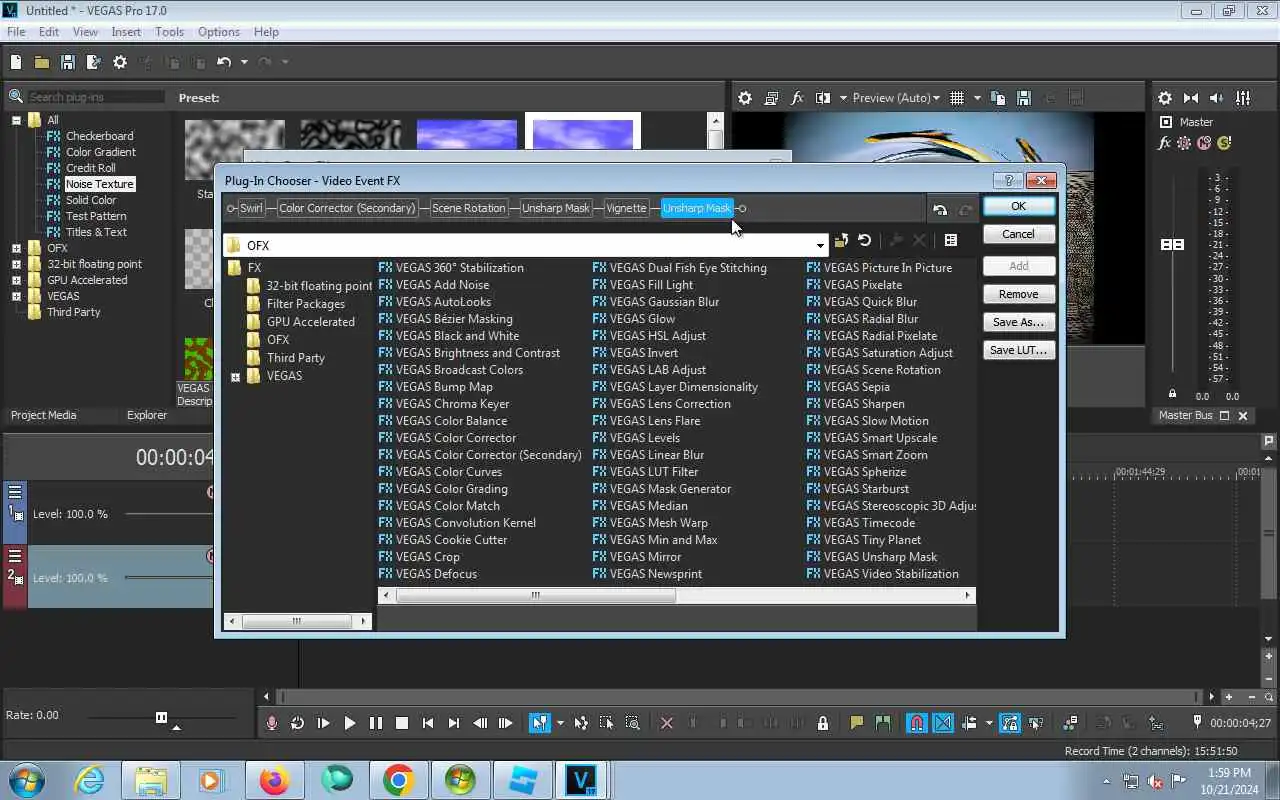Click the Cancel button

1018,234
